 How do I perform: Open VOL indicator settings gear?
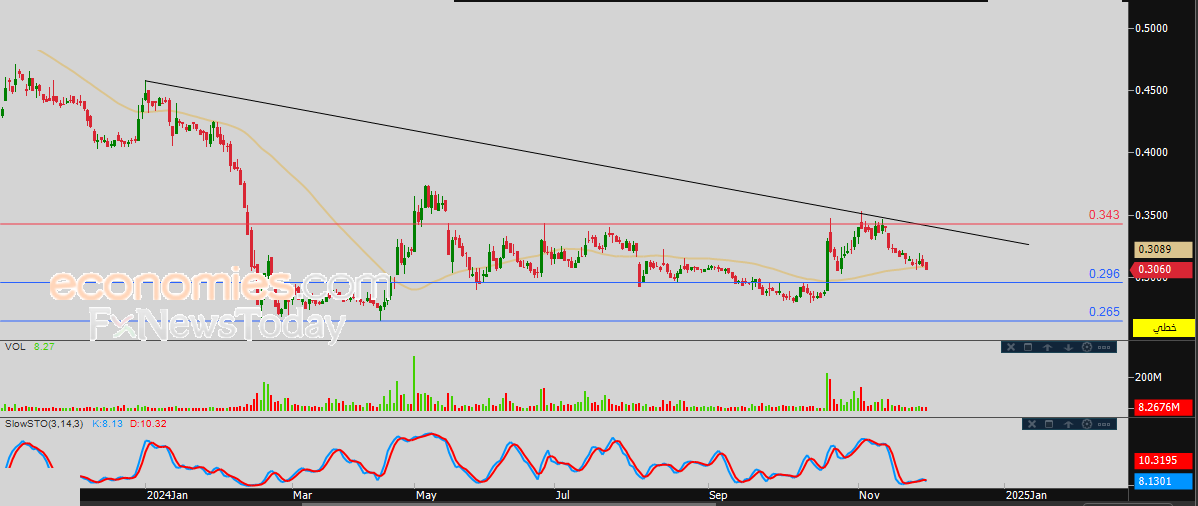[x=1087, y=347]
